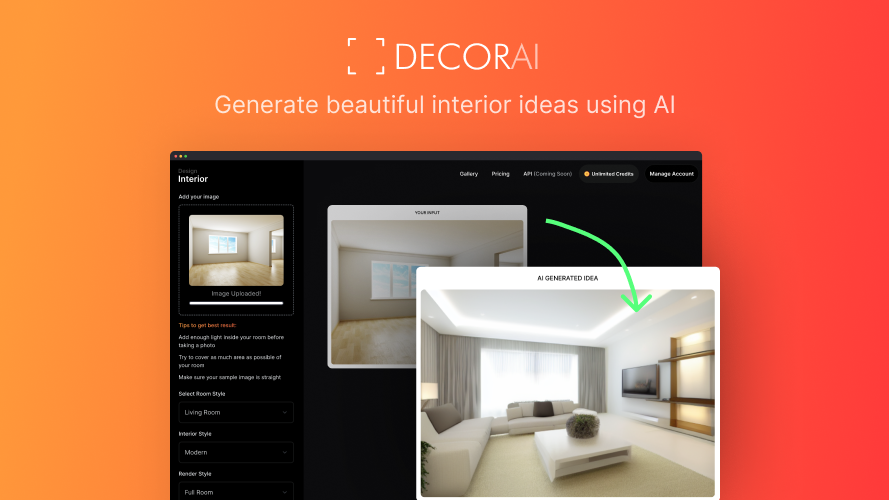
Task: Click the 'Interior' heading in sidebar
Action: point(193,179)
